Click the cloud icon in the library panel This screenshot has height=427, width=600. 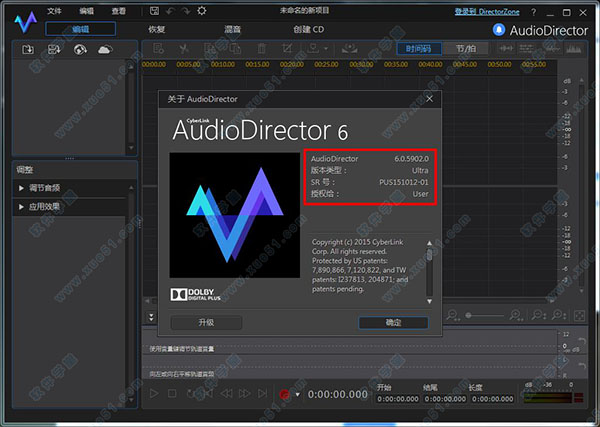(x=105, y=50)
